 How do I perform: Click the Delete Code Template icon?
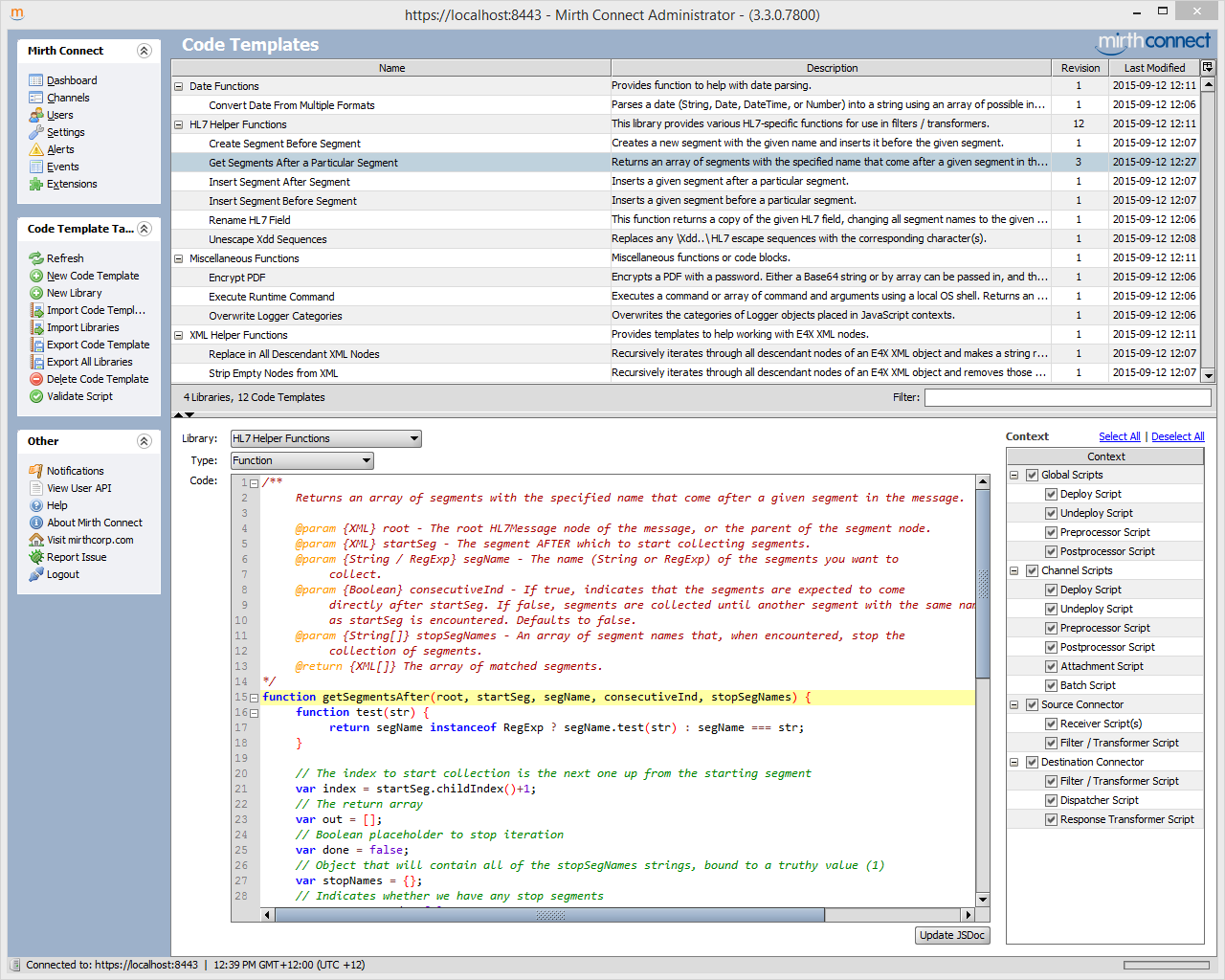36,379
